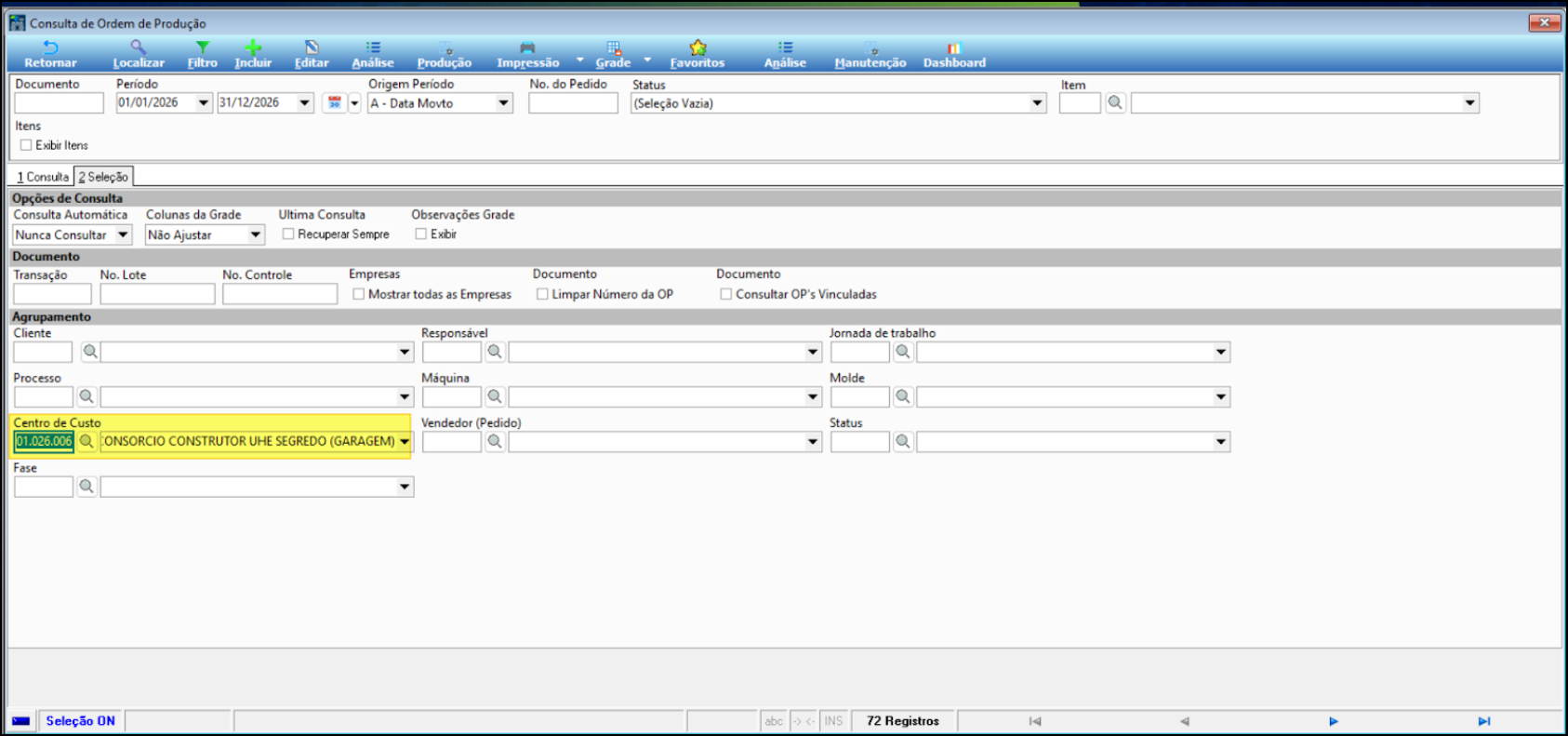Expand the Status (Seleção Vazia) dropdown
Image resolution: width=1568 pixels, height=736 pixels.
point(1037,103)
